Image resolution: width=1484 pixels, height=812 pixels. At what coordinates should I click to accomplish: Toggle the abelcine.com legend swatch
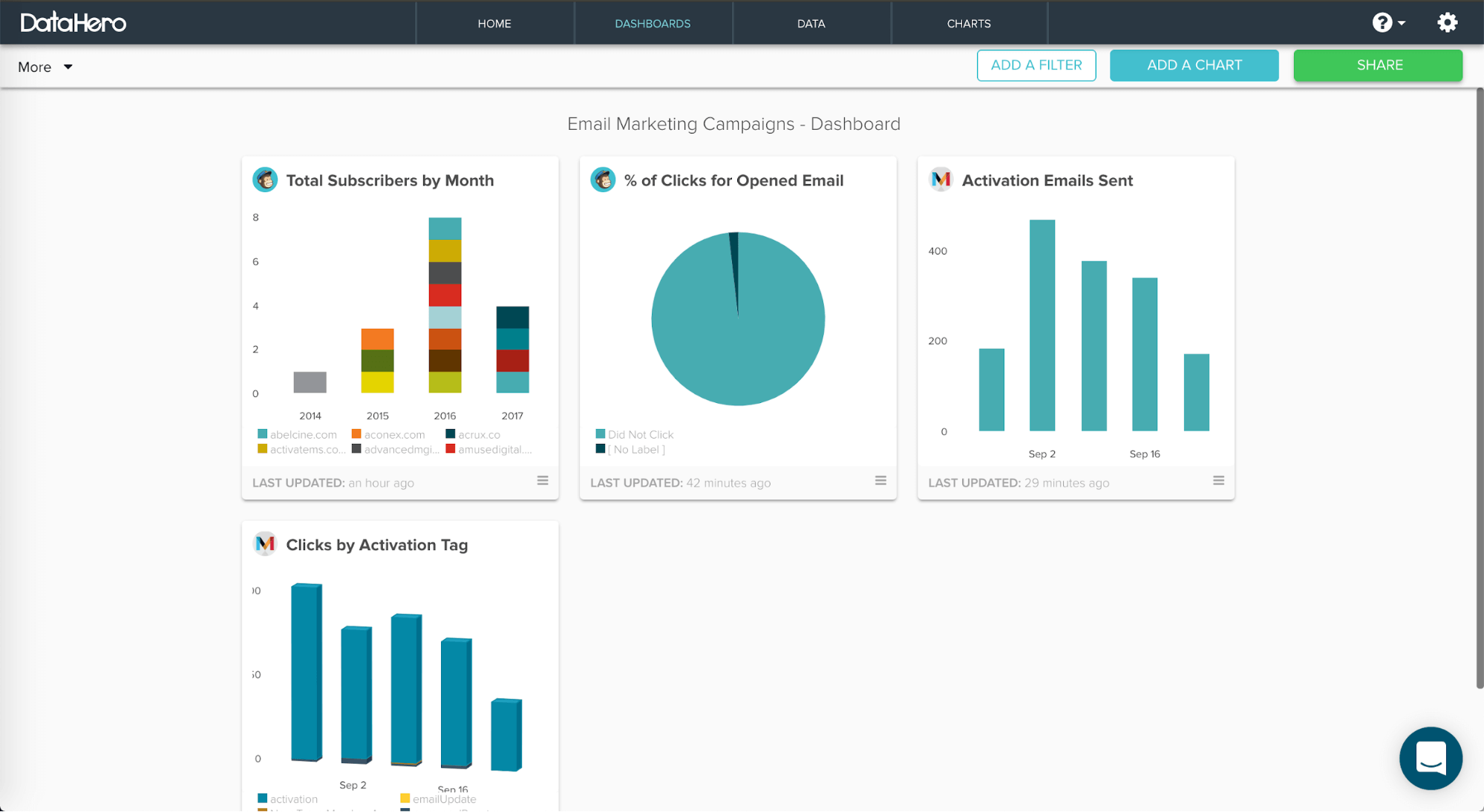pyautogui.click(x=262, y=434)
